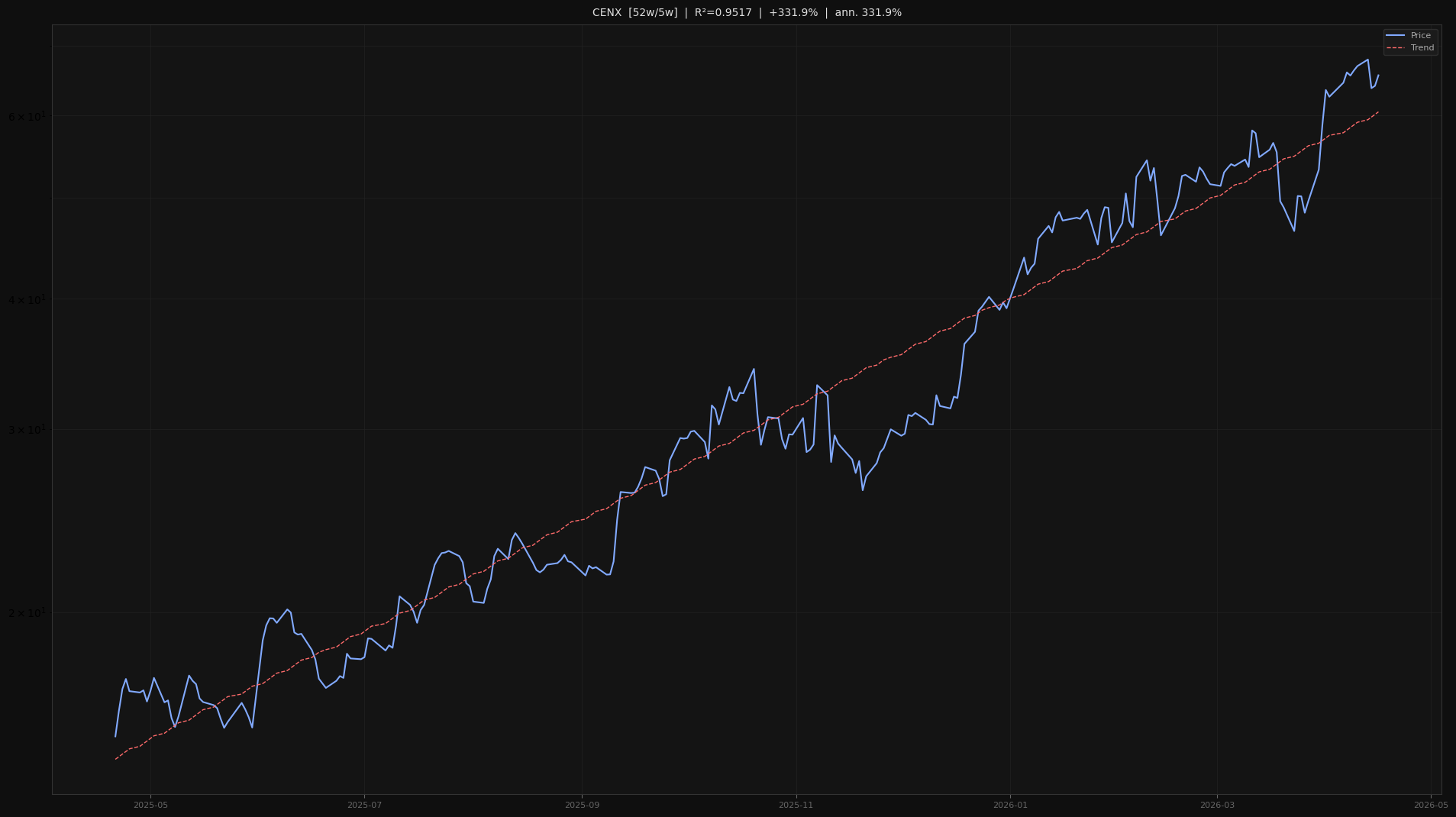Click the +331.9% return figure in the title
Screen dimensions: 1456x817
pos(793,12)
